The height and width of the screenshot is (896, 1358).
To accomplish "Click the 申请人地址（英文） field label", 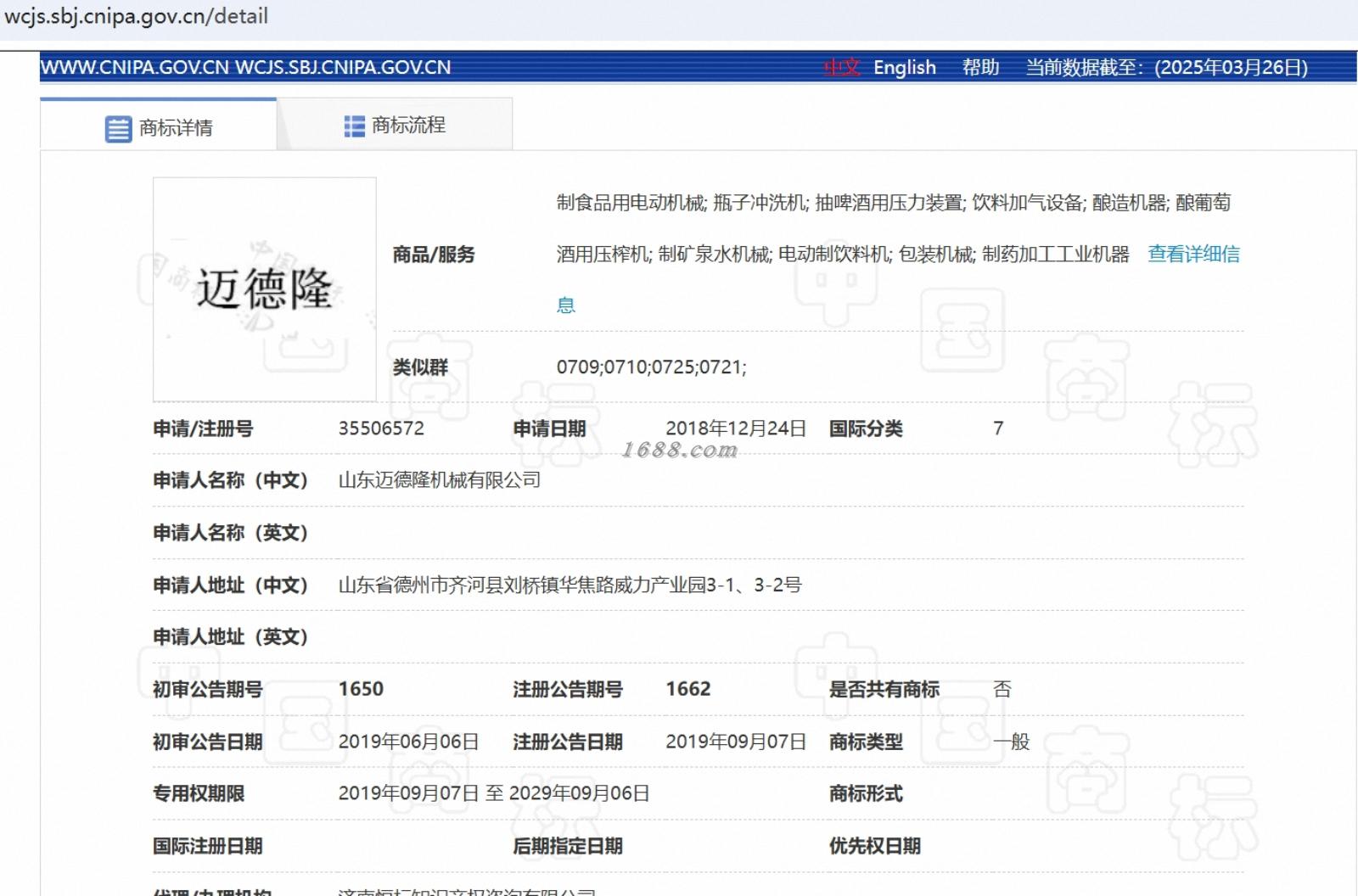I will point(230,637).
